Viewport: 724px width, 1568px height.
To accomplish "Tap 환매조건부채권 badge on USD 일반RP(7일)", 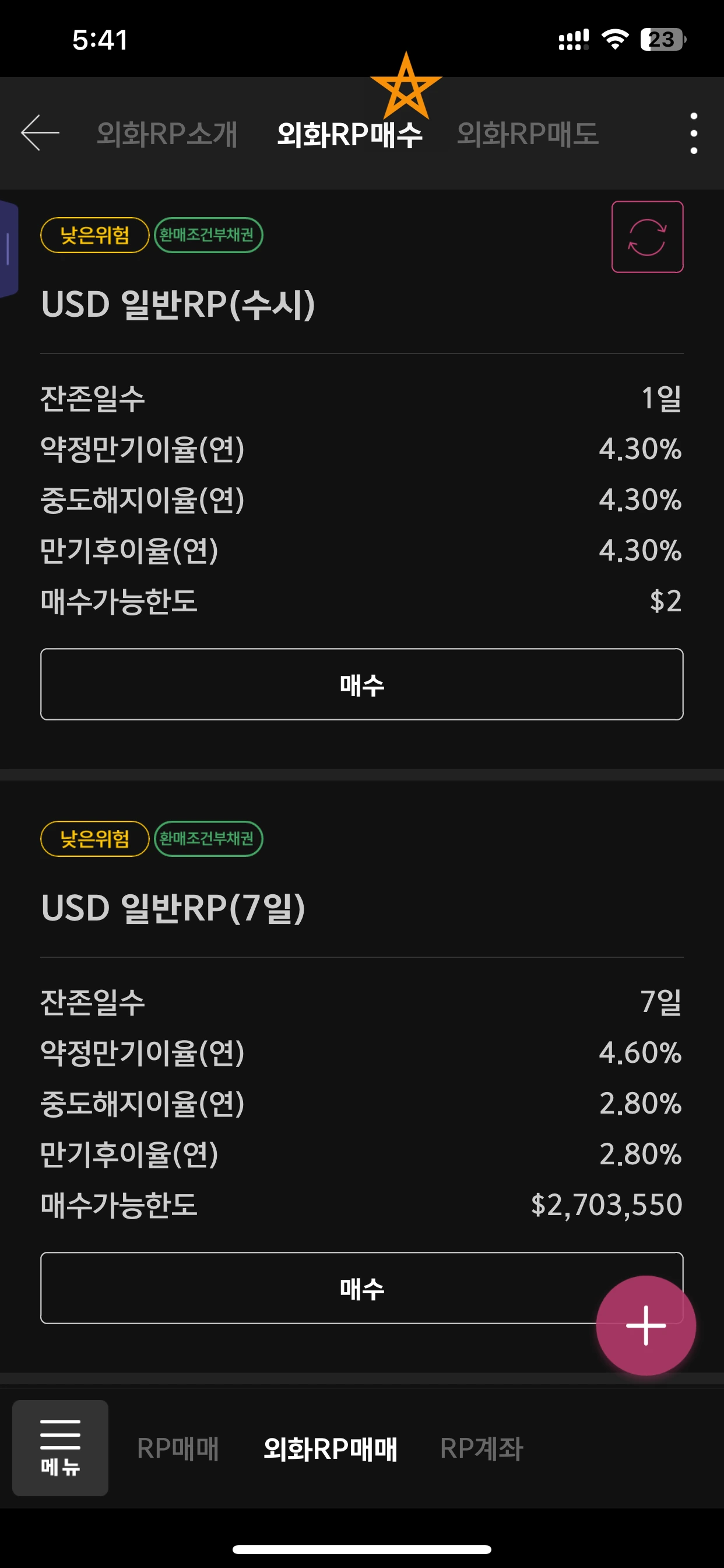I will point(208,839).
